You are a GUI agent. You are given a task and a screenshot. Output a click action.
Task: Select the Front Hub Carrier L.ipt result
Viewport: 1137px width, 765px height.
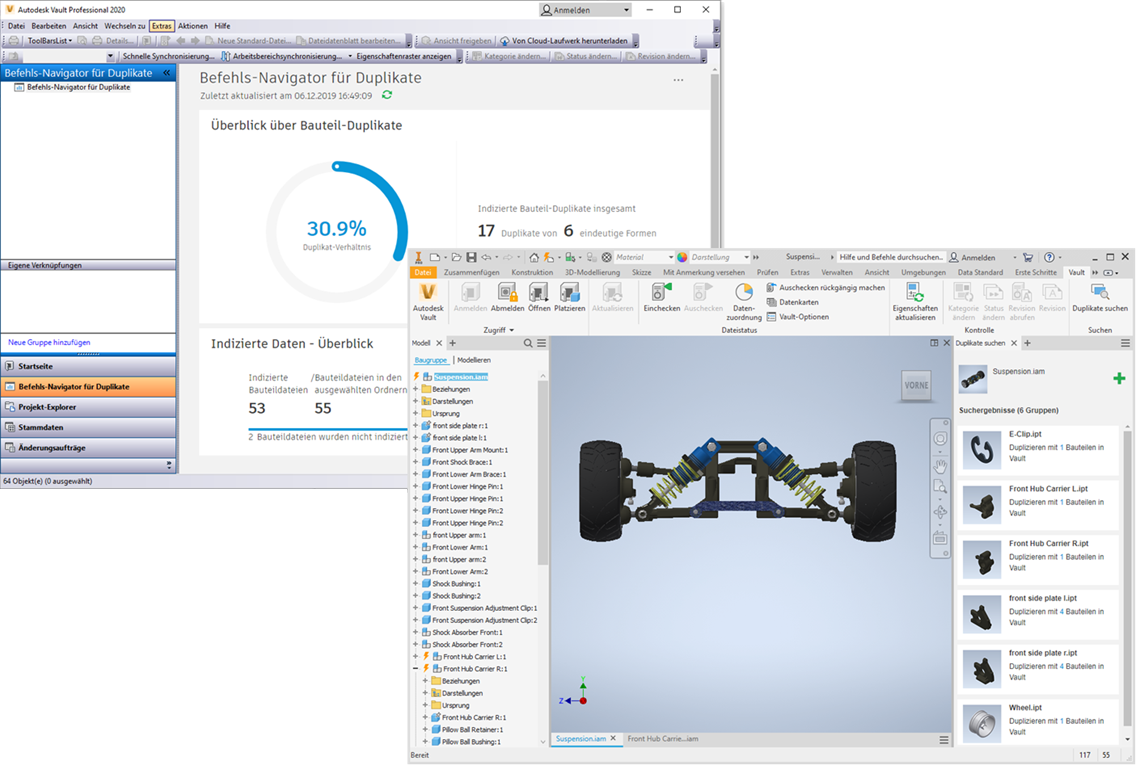(x=1038, y=503)
